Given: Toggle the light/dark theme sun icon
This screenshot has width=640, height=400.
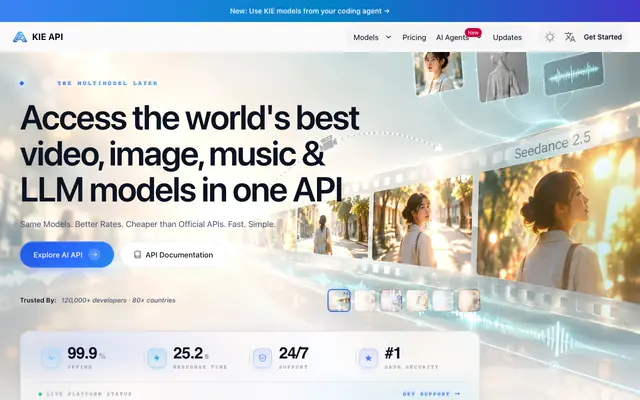Looking at the screenshot, I should click(x=550, y=37).
